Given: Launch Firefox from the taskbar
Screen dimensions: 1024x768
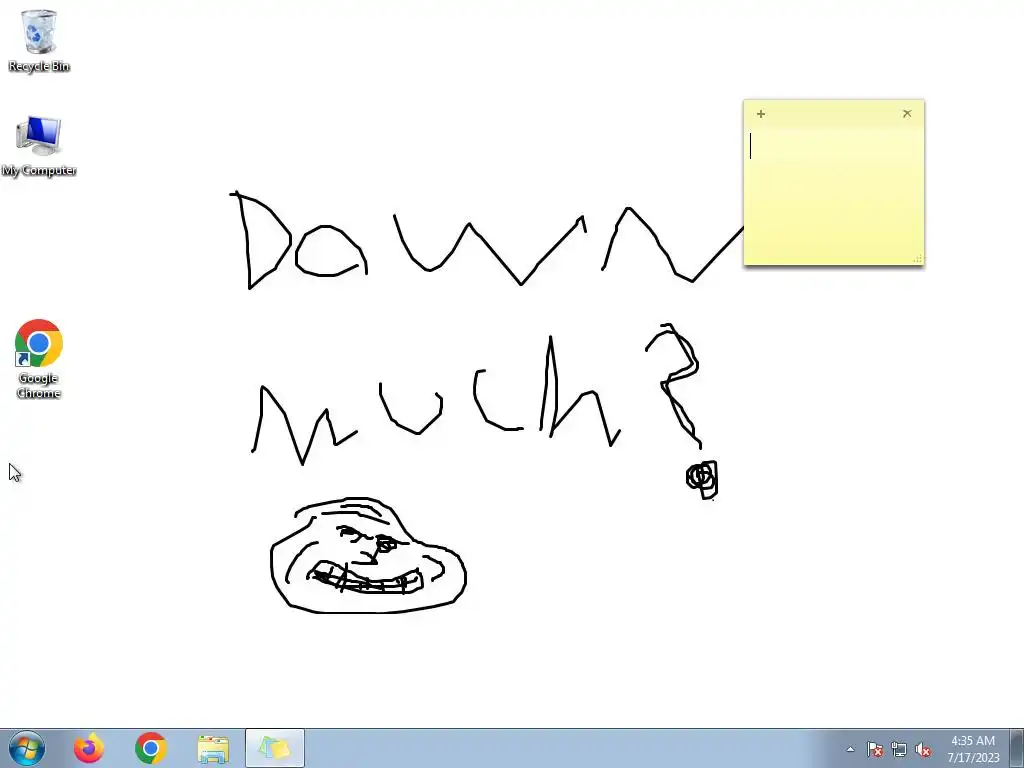Looking at the screenshot, I should [89, 748].
